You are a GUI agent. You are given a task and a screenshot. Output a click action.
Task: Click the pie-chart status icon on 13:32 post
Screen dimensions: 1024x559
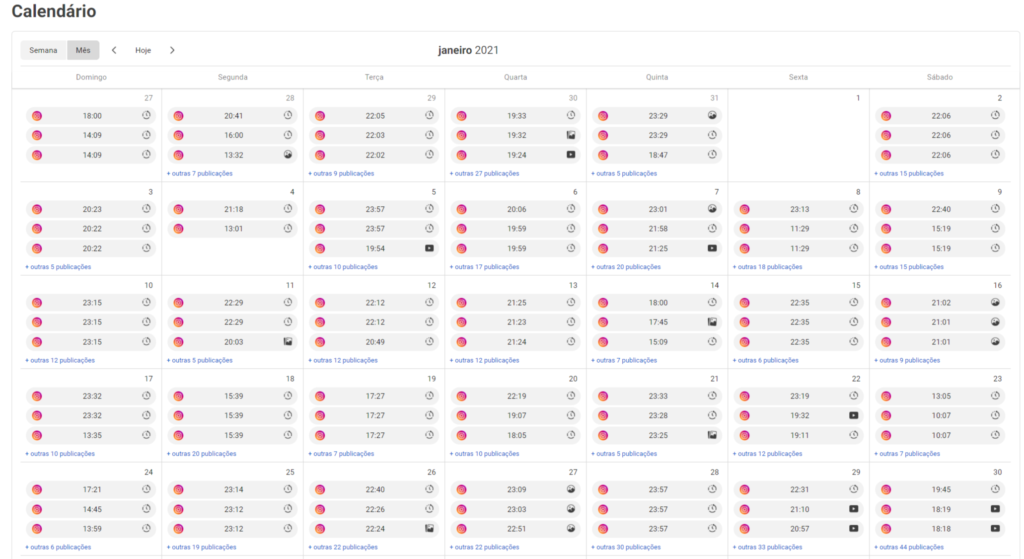288,155
